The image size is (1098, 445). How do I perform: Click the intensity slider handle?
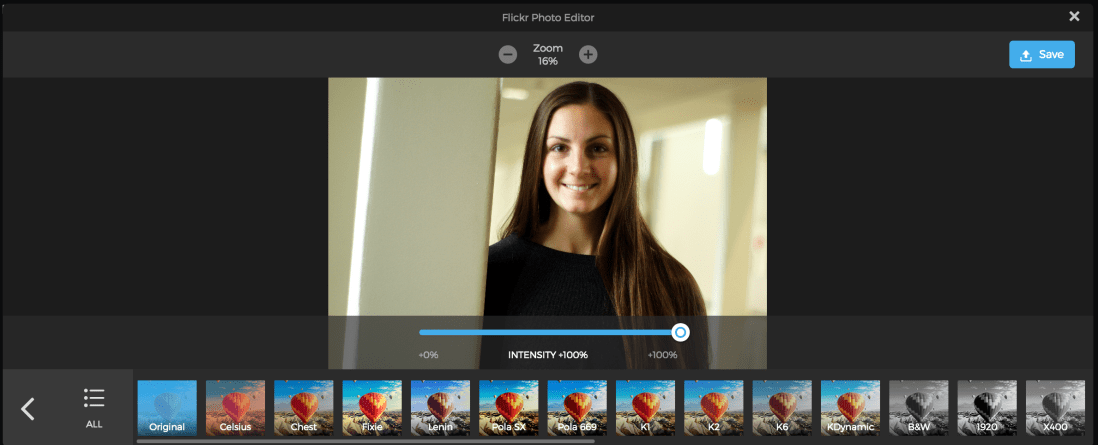680,332
